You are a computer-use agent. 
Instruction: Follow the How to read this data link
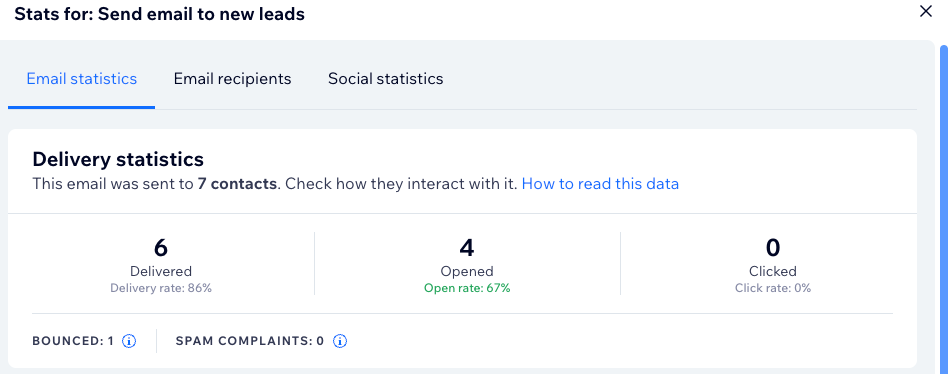[x=600, y=184]
